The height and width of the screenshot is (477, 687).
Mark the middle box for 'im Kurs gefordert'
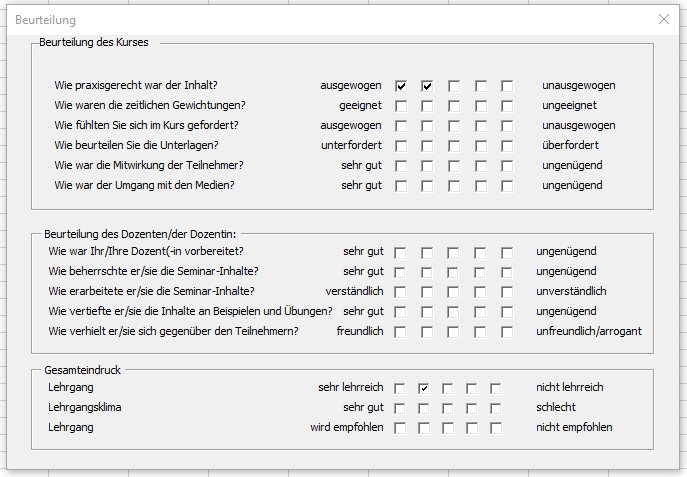point(454,126)
